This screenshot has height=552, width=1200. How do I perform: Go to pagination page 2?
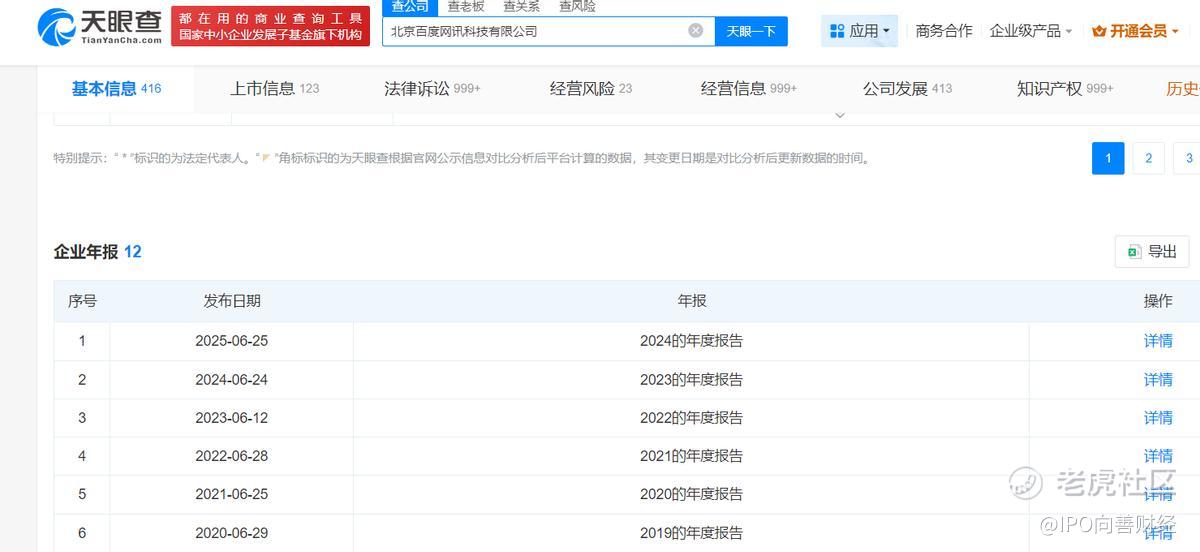point(1149,158)
